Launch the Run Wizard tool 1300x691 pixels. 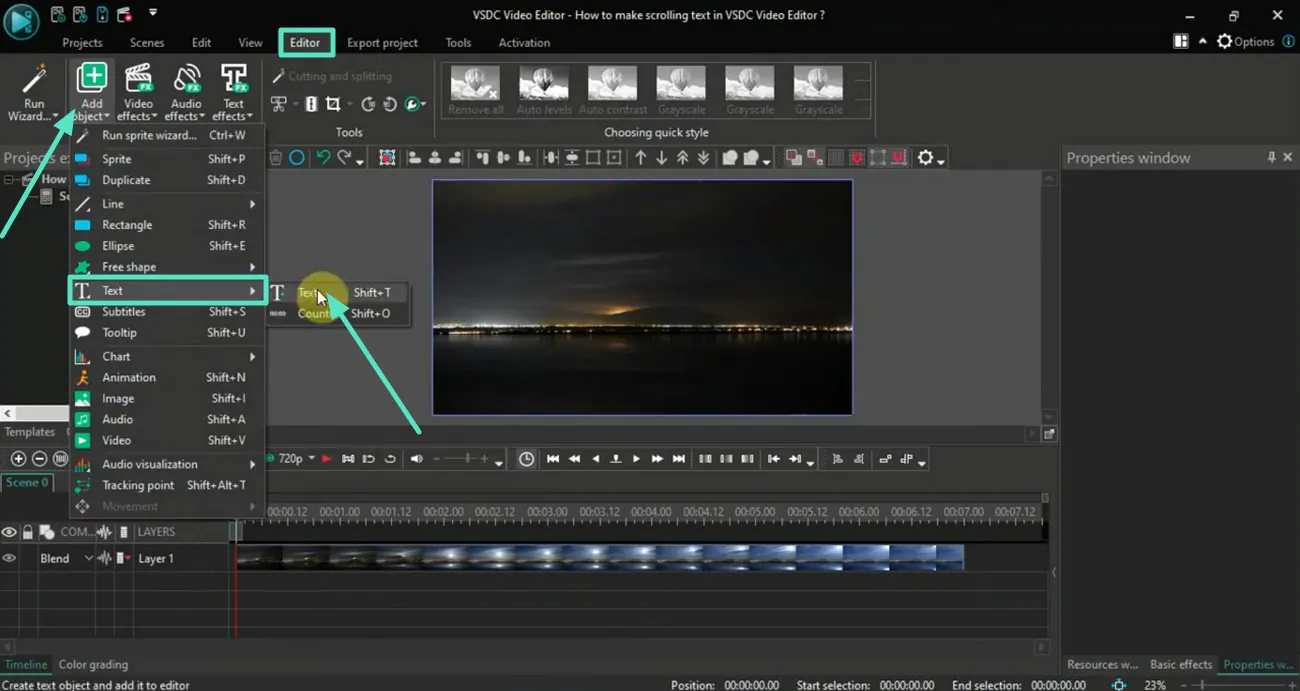(33, 91)
